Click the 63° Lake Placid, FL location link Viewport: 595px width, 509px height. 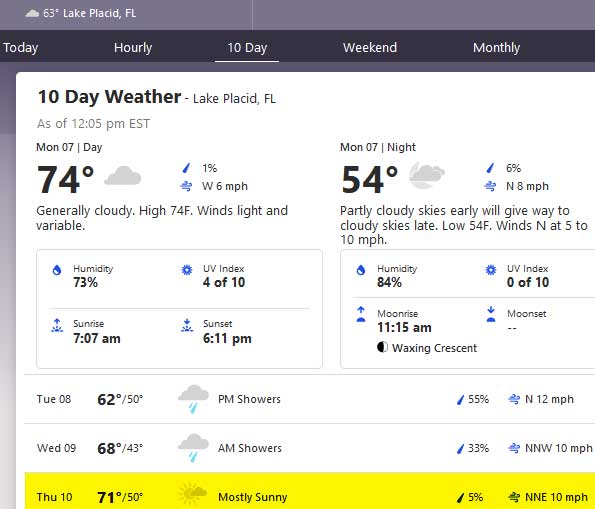click(x=80, y=14)
